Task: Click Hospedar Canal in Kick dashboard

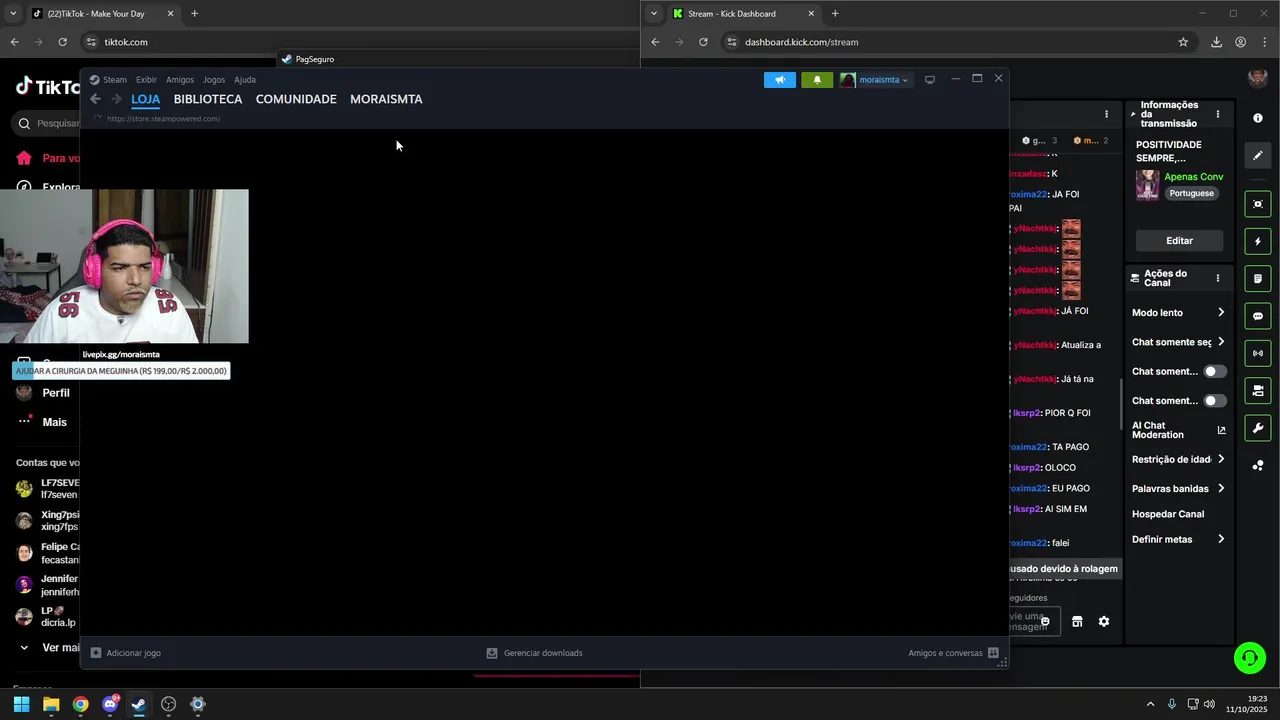Action: (x=1168, y=514)
